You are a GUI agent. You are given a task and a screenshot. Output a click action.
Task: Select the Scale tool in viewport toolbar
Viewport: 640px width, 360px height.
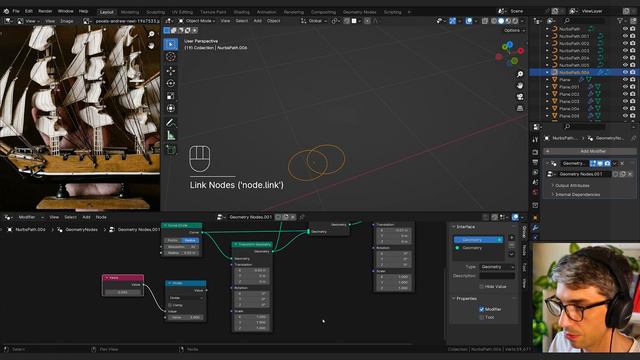click(171, 96)
